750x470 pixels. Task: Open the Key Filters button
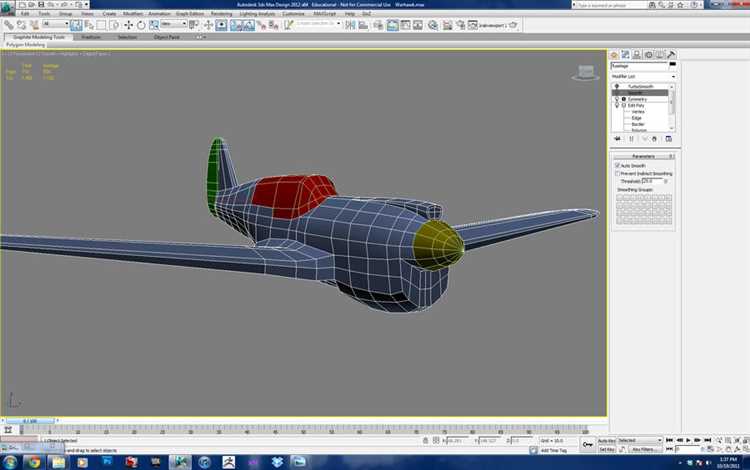click(643, 449)
